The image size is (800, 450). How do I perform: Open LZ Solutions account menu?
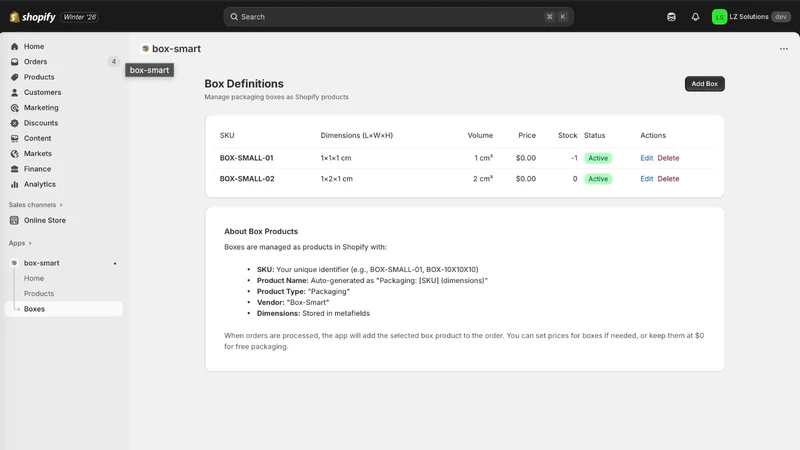tap(751, 17)
